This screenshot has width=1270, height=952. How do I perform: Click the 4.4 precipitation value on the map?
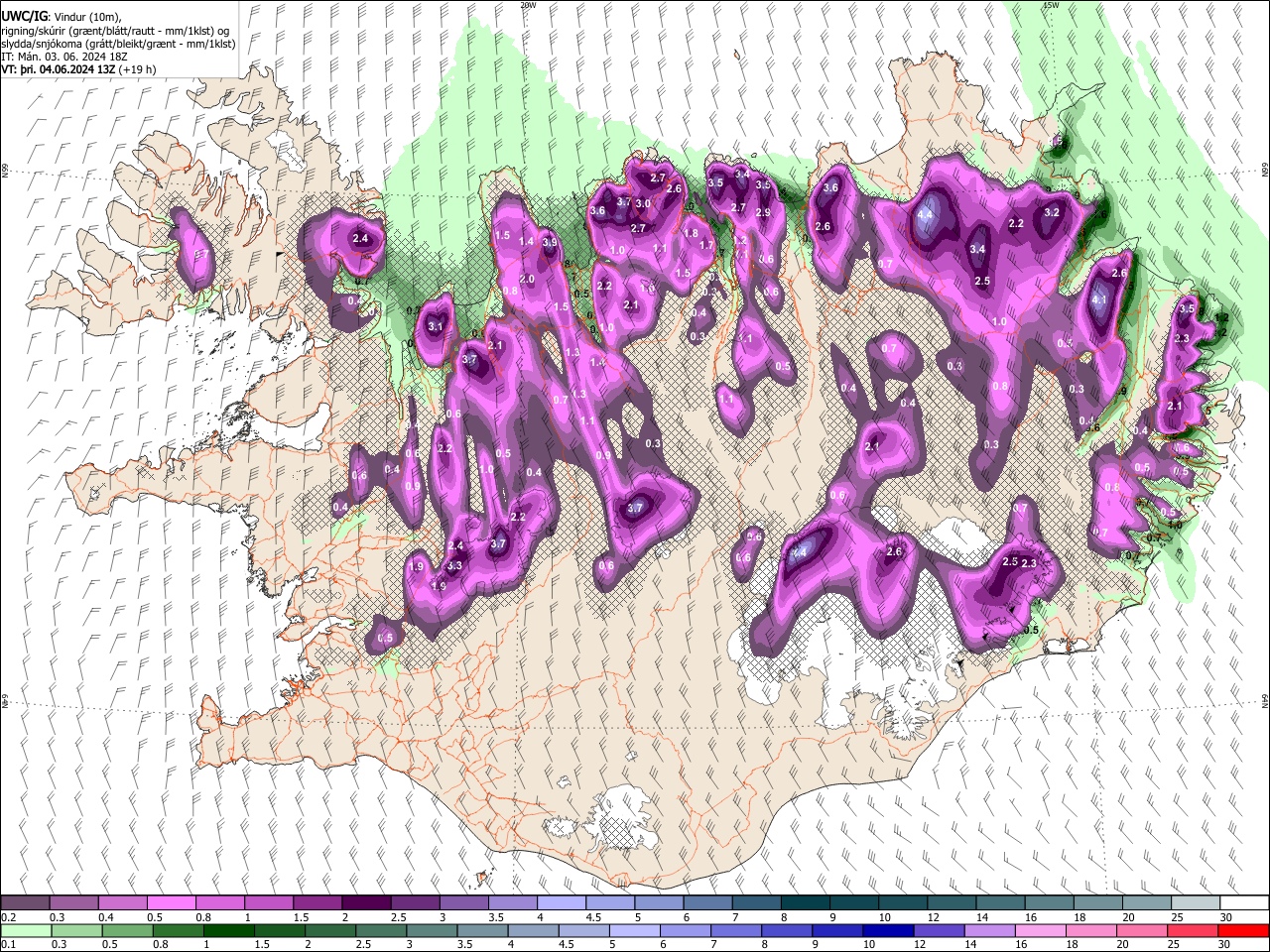(927, 214)
